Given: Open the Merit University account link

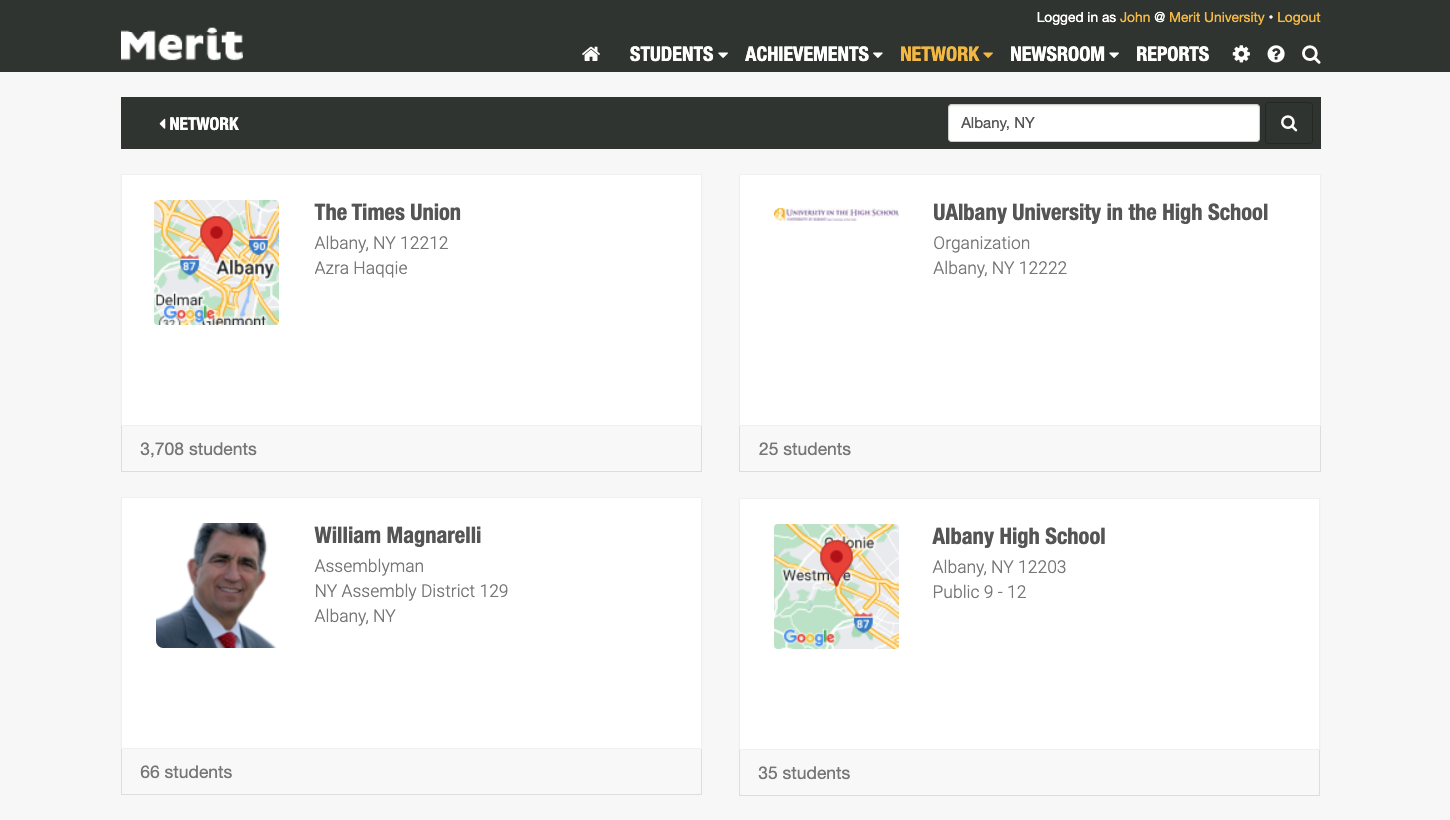Looking at the screenshot, I should [x=1216, y=17].
